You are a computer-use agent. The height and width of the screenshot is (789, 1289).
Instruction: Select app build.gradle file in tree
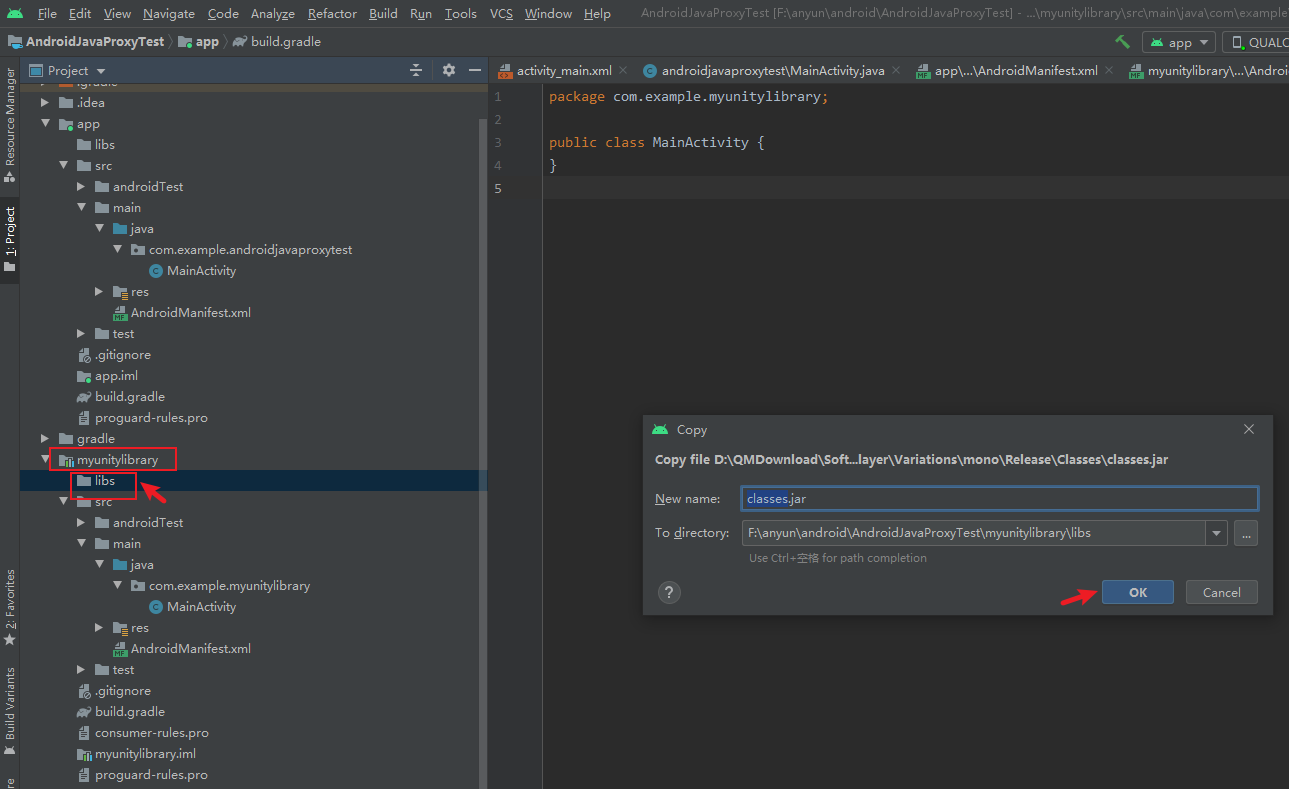(121, 396)
